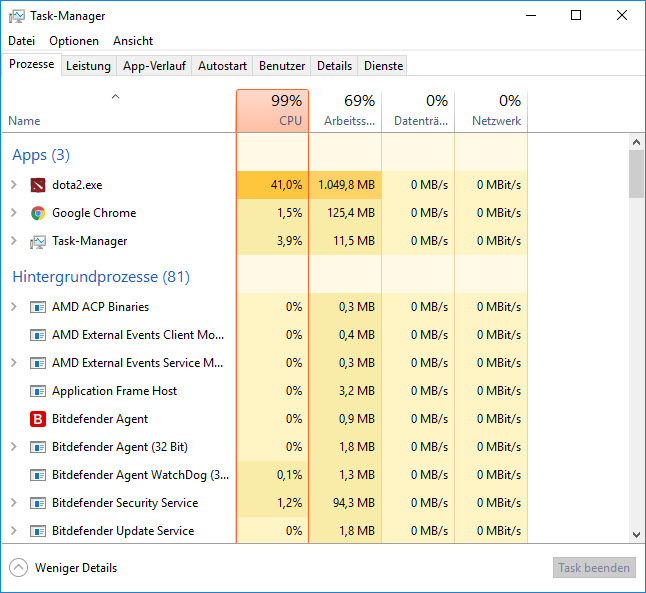646x593 pixels.
Task: Click dota2.exe memory value 1.049,8 MB
Action: pos(346,185)
